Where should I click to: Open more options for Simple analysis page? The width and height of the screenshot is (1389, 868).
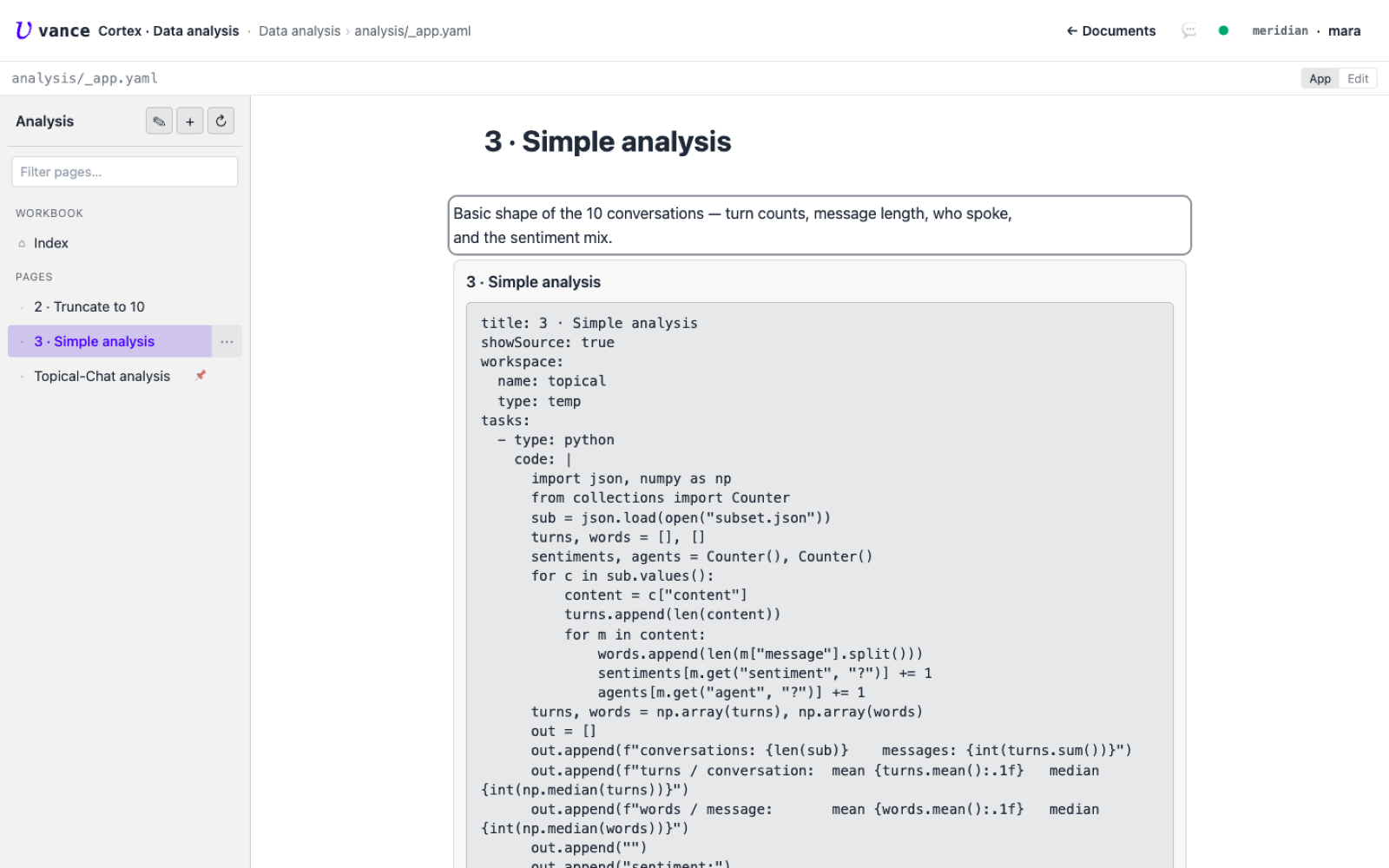pos(227,341)
